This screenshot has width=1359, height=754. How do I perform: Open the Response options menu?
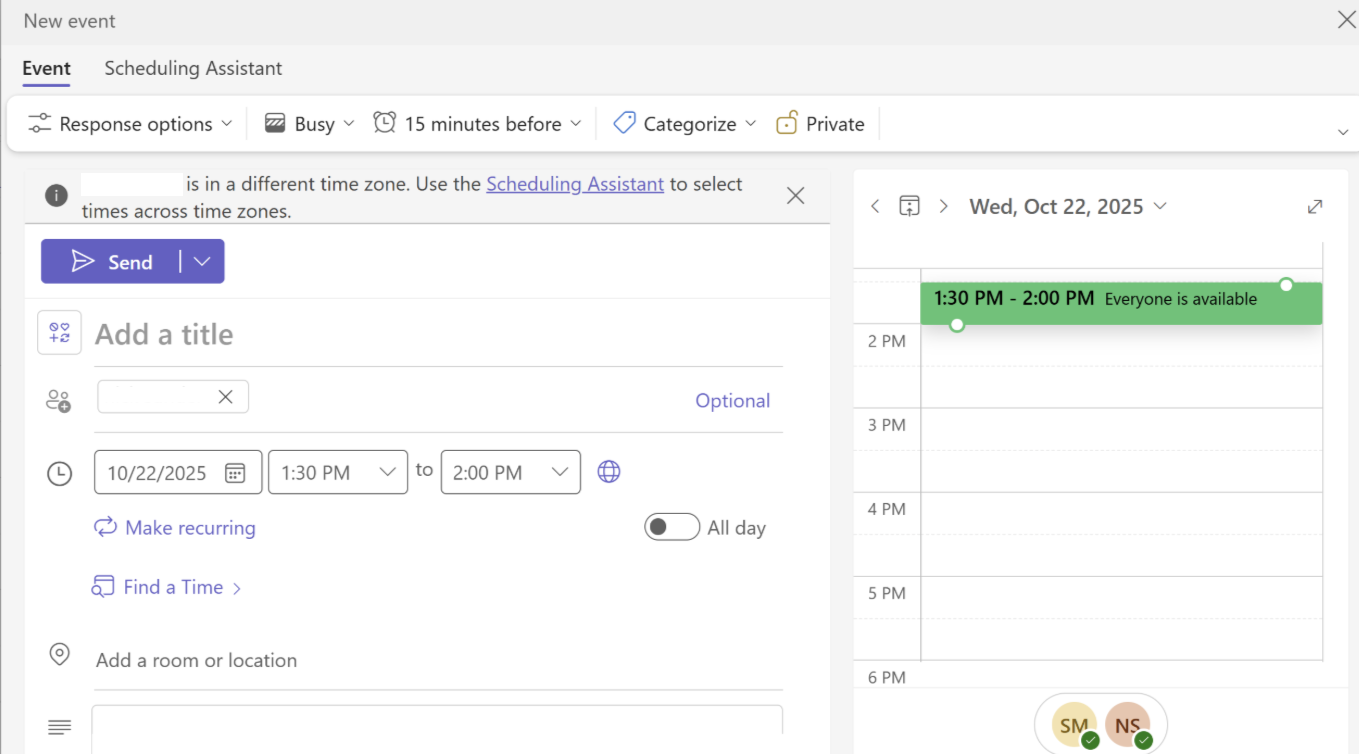pyautogui.click(x=130, y=124)
